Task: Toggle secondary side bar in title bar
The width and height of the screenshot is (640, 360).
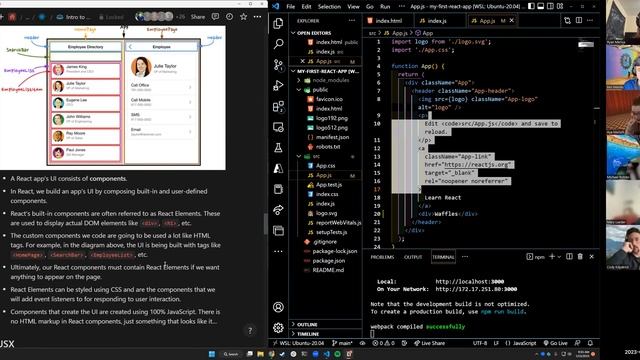Action: [x=551, y=7]
